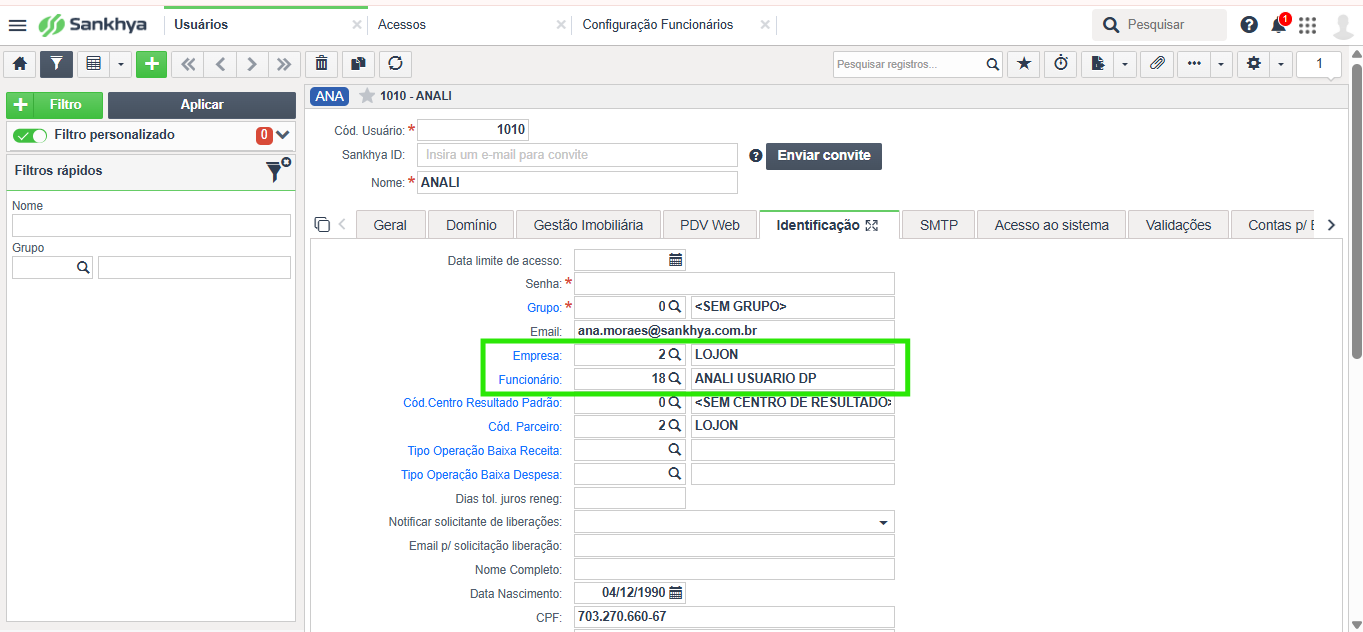Open the more options ellipsis button

(x=1194, y=64)
